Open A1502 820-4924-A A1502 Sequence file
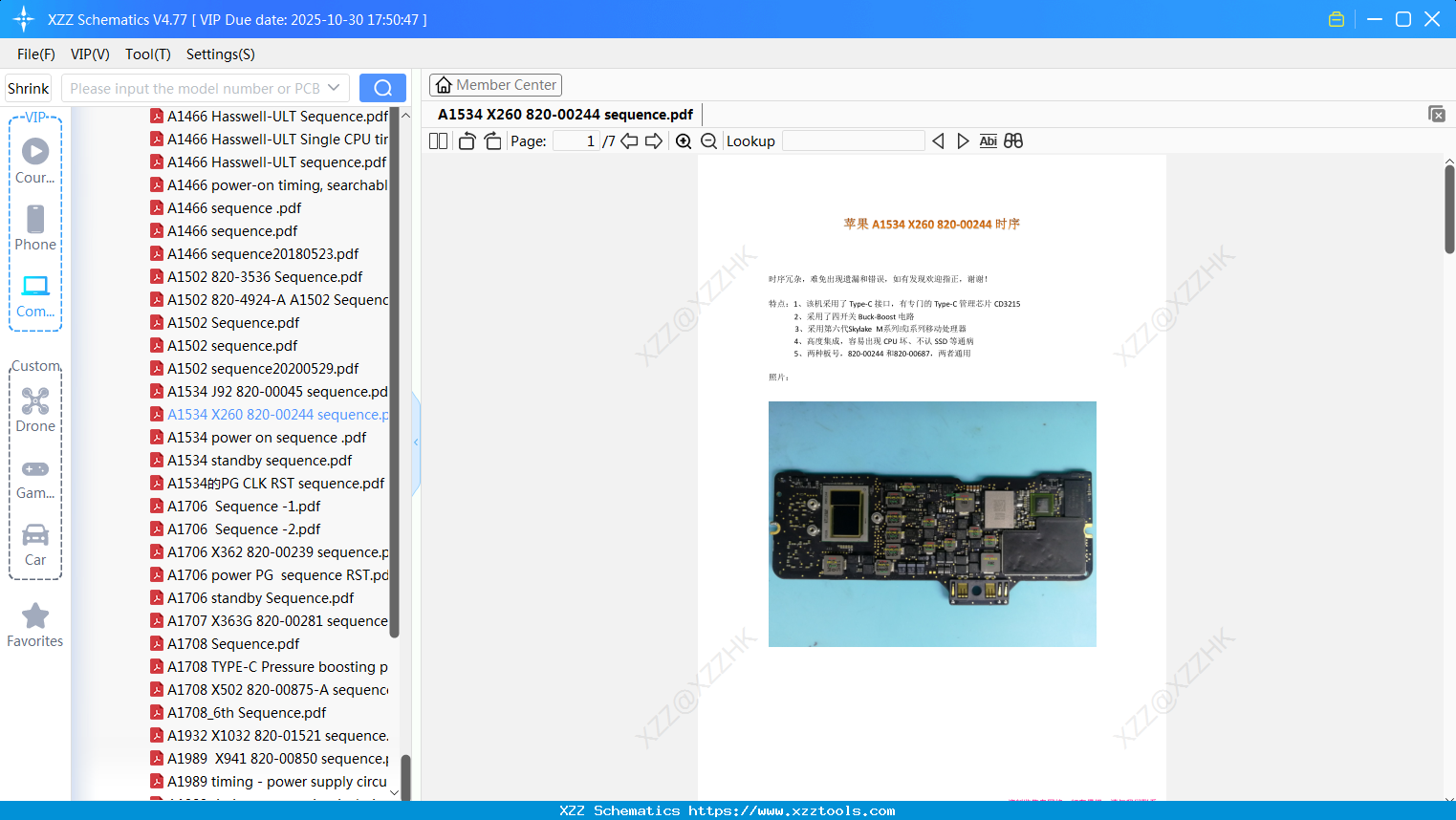1456x820 pixels. click(277, 300)
